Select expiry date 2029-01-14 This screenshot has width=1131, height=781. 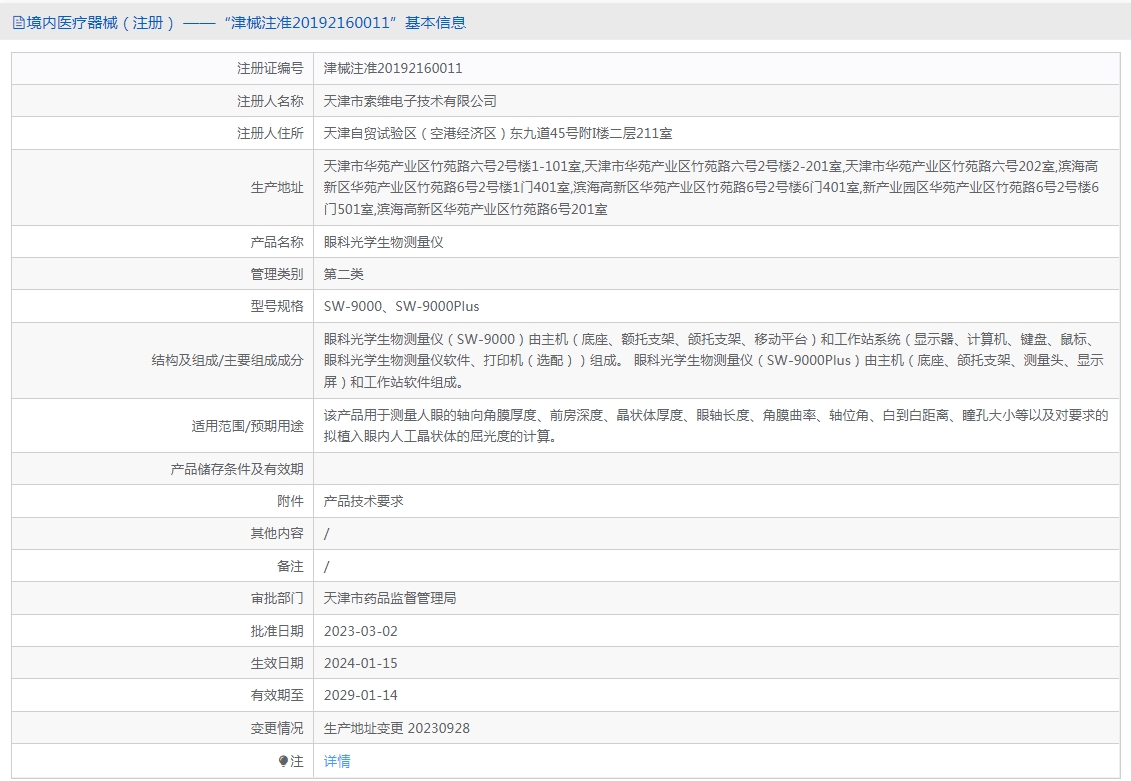pyautogui.click(x=361, y=695)
